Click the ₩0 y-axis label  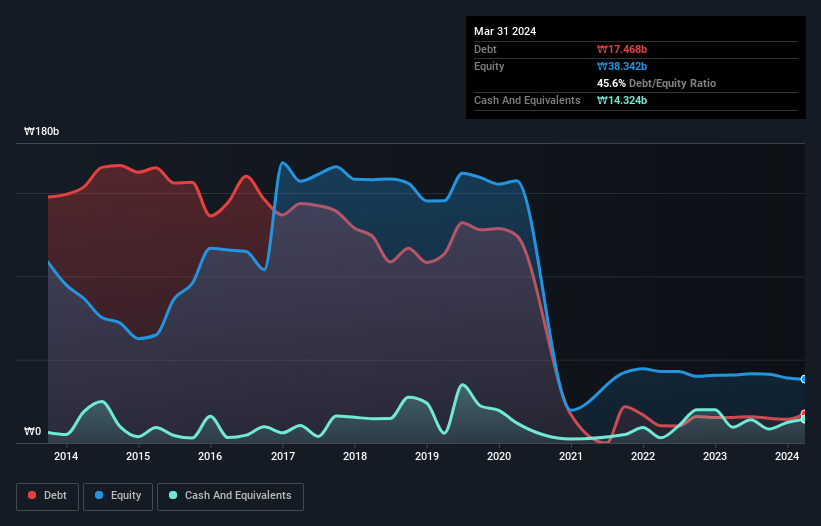click(32, 431)
